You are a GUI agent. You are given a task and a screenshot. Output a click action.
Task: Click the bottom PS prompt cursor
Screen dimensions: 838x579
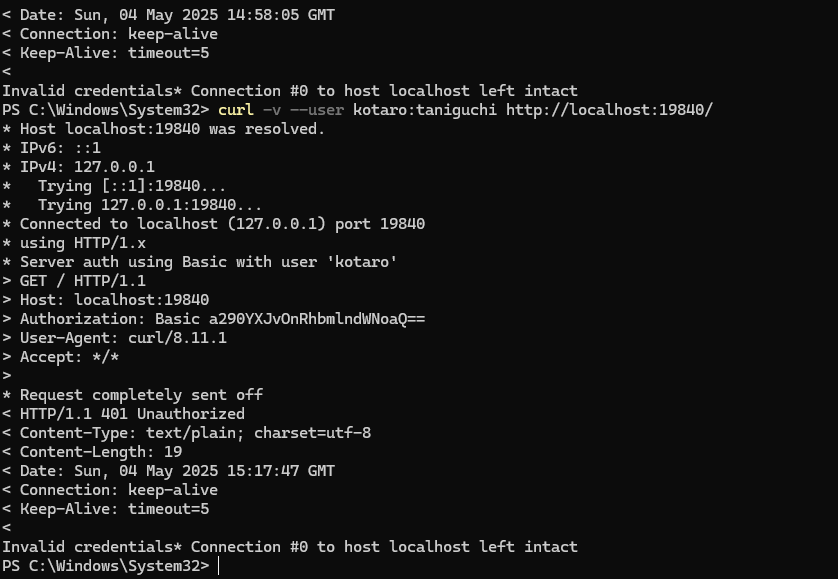pyautogui.click(x=219, y=566)
